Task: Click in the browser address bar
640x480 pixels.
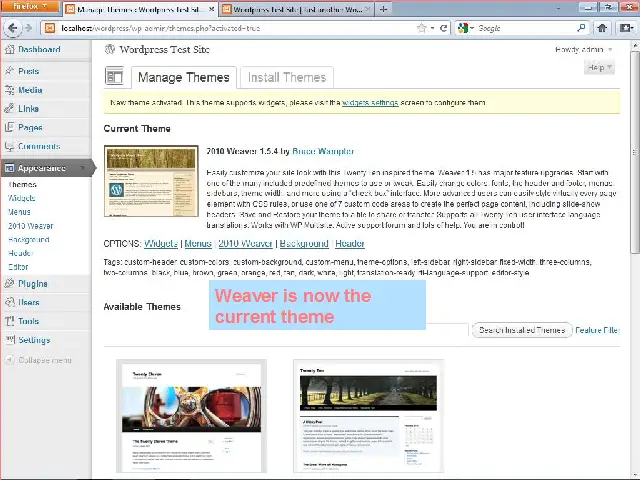Action: 237,28
